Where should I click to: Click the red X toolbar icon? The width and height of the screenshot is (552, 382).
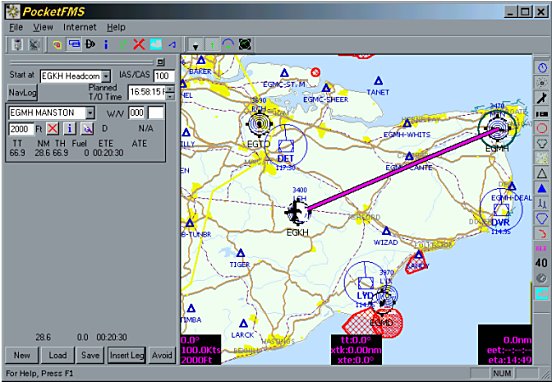tap(139, 45)
